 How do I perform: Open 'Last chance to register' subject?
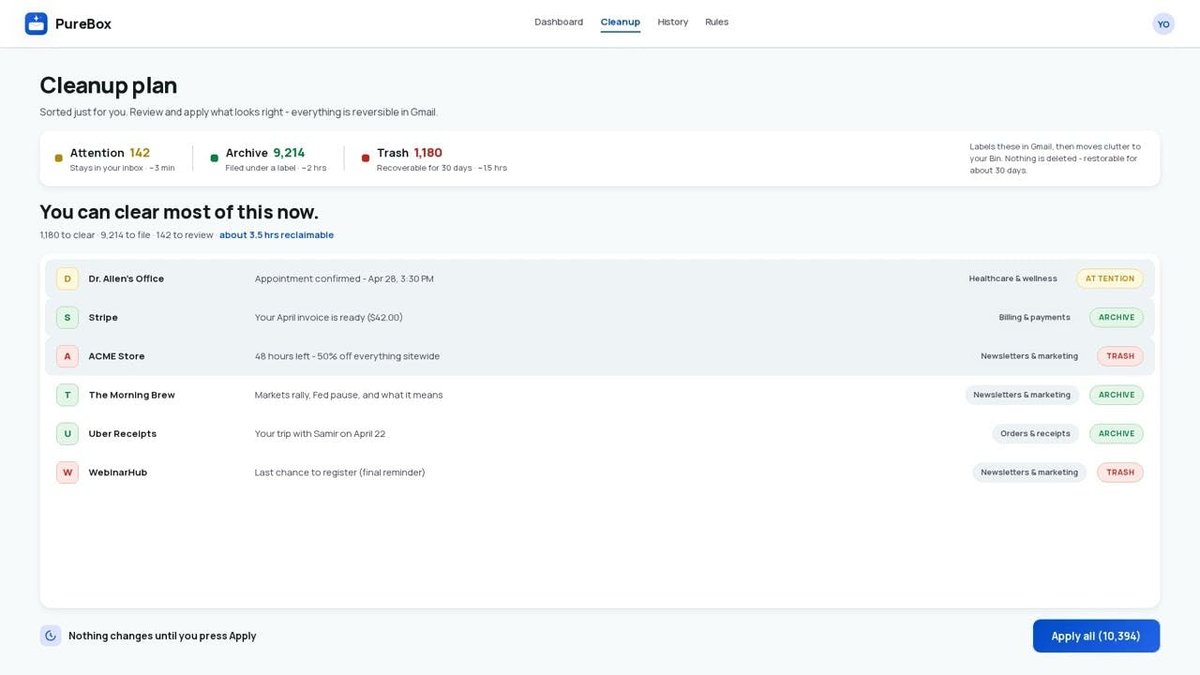(340, 473)
